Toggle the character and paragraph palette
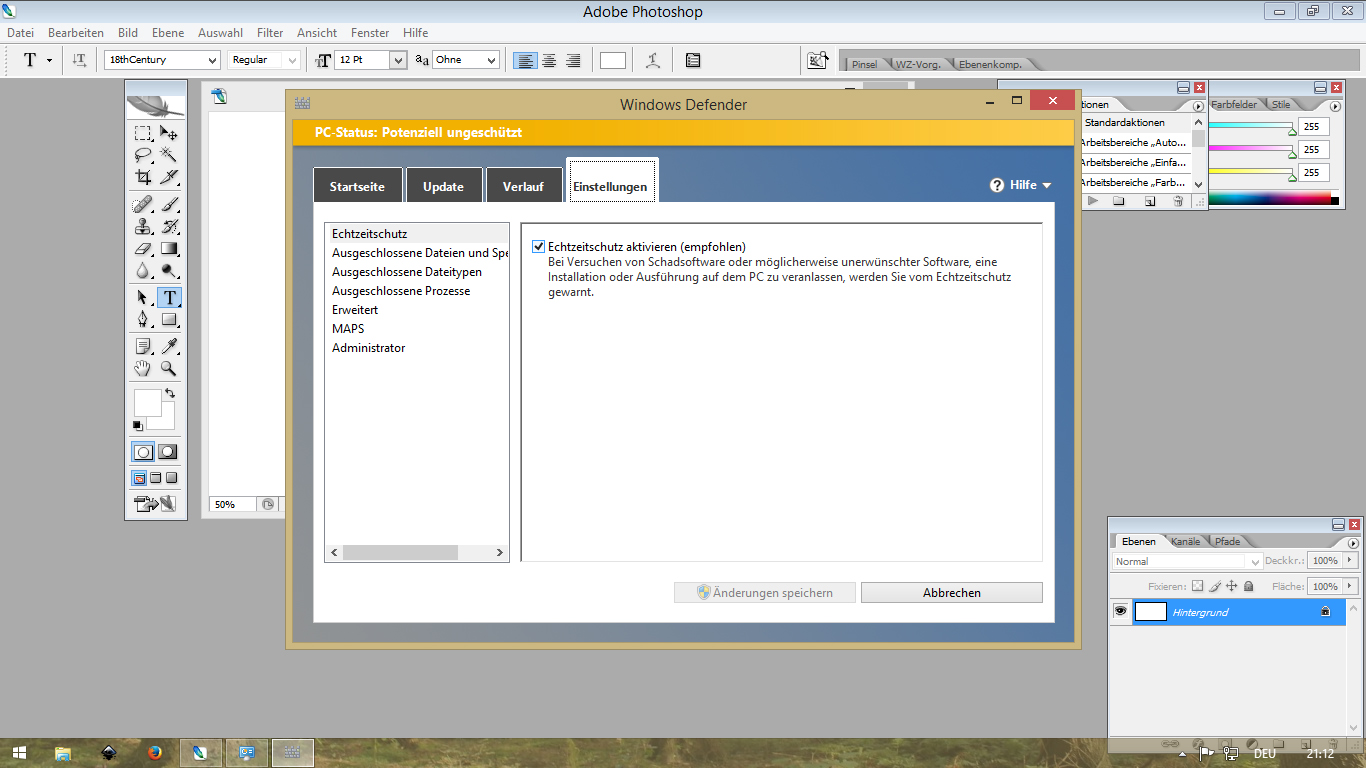Screen dimensions: 1366x768 coord(693,60)
